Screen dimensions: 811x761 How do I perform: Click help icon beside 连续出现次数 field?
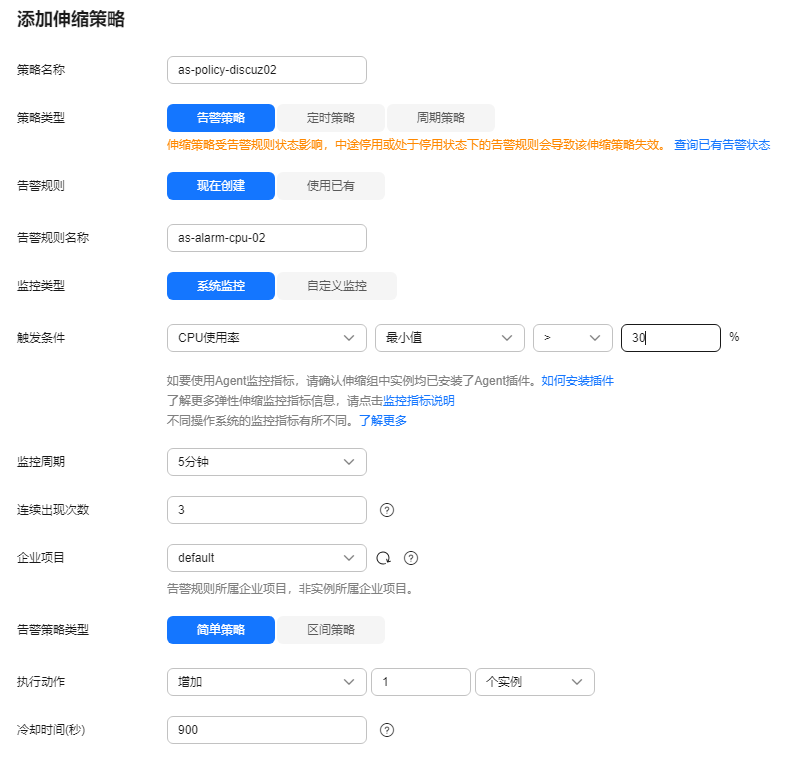click(x=386, y=510)
